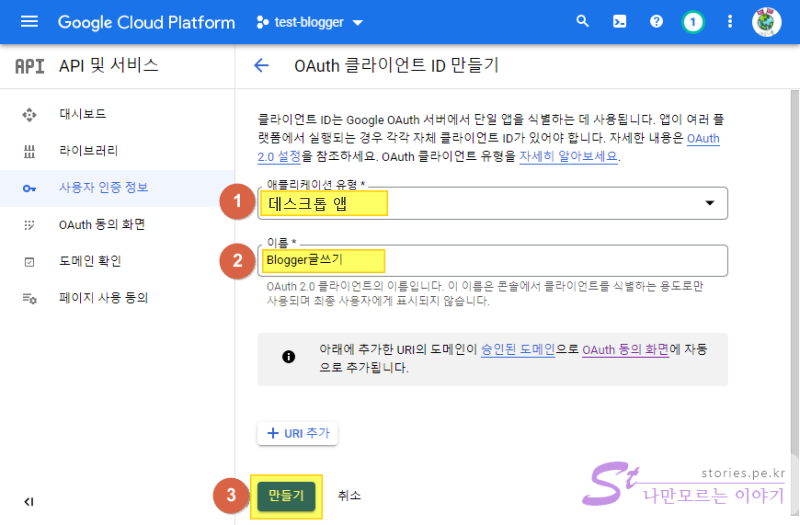Select 사용자 인증 정보 sidebar item
This screenshot has width=800, height=525.
click(x=117, y=188)
